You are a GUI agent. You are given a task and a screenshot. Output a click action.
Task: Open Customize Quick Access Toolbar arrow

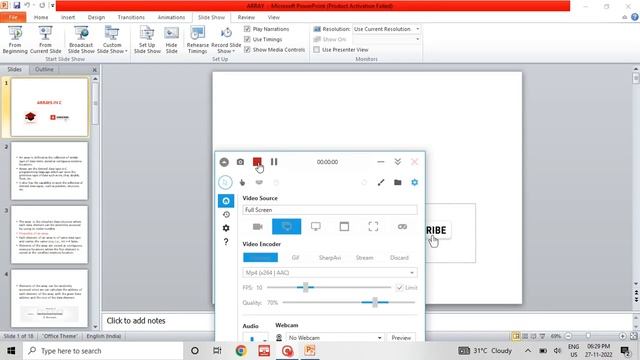point(53,6)
